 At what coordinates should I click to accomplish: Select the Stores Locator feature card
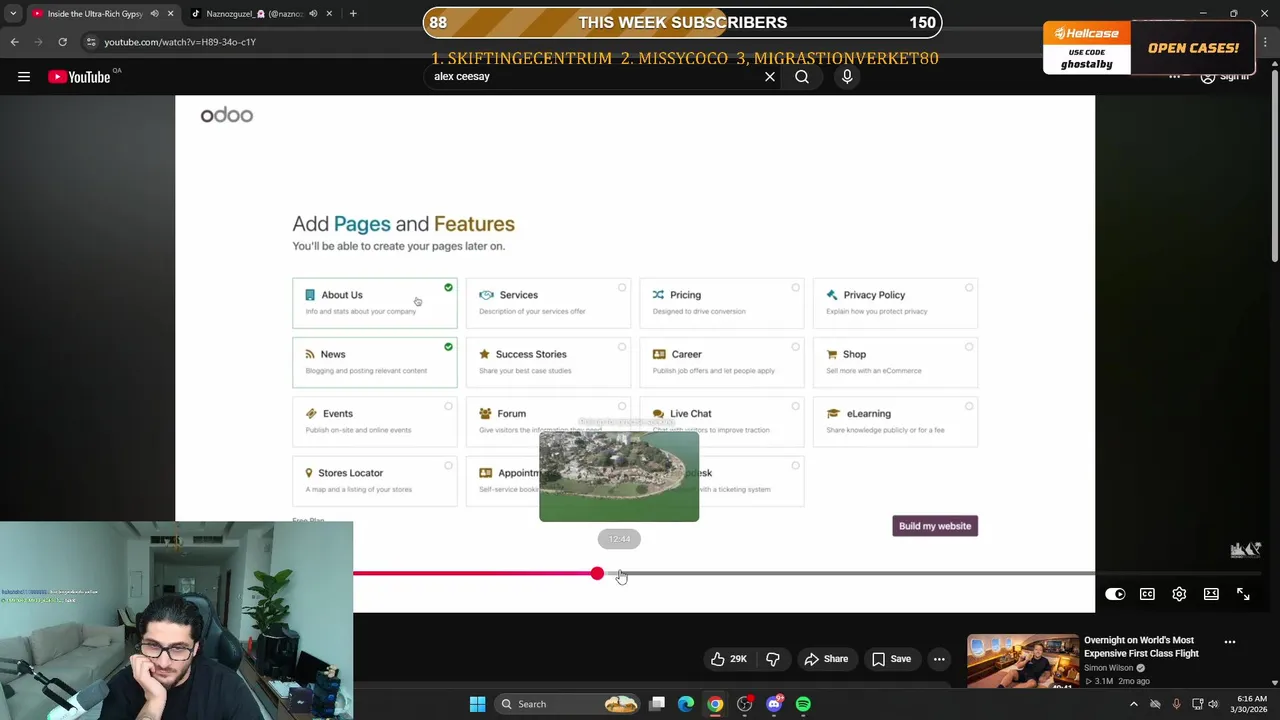374,481
